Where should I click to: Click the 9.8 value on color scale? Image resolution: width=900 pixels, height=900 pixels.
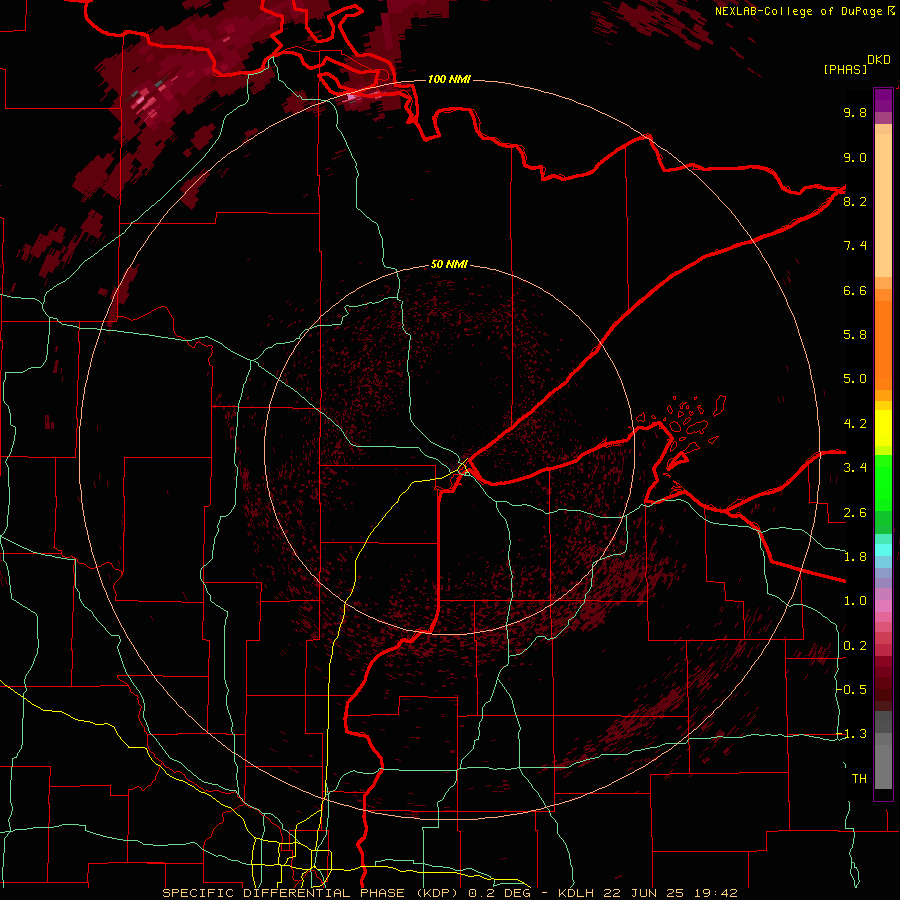(x=855, y=112)
